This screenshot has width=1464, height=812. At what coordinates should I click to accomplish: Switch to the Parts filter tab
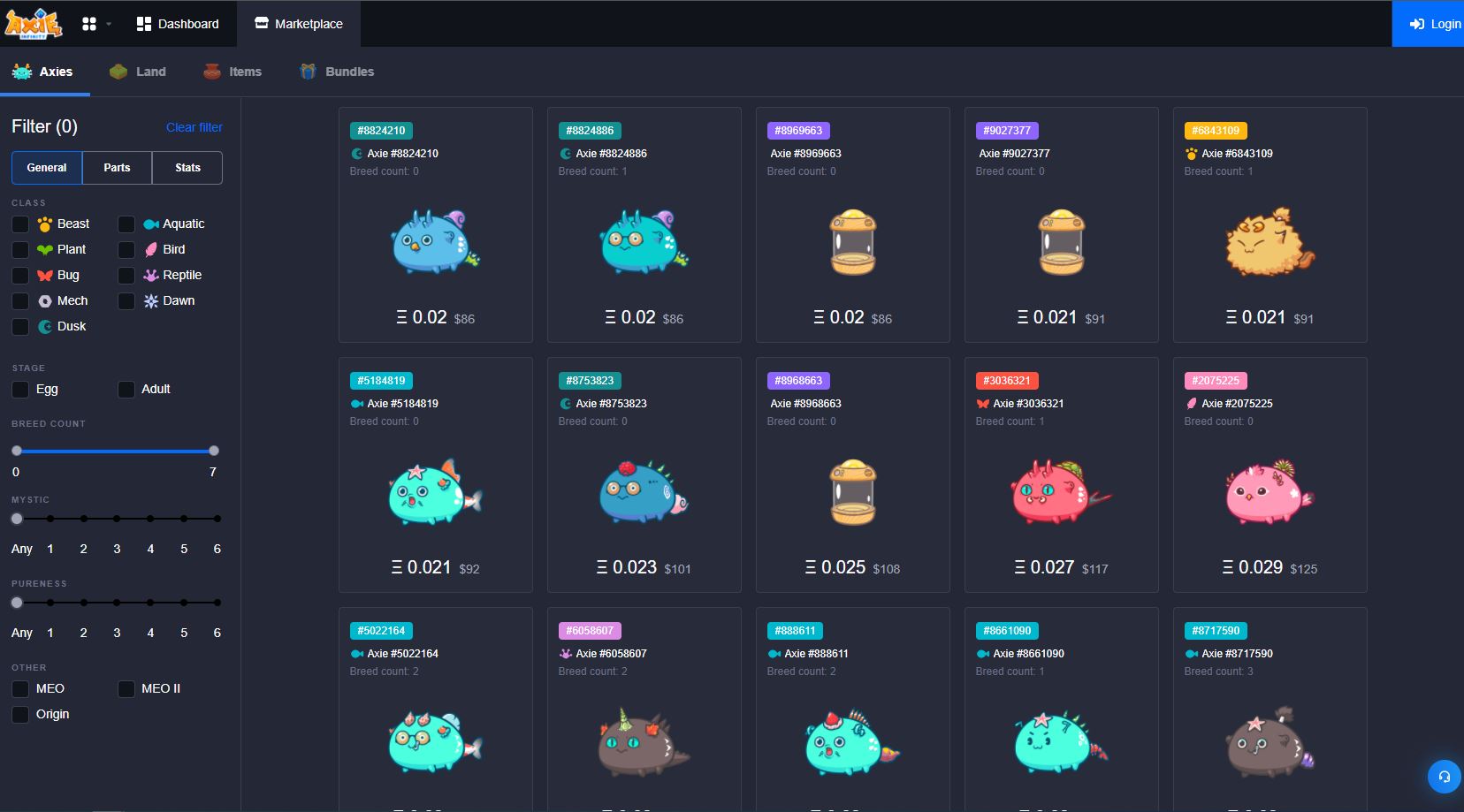[x=117, y=168]
